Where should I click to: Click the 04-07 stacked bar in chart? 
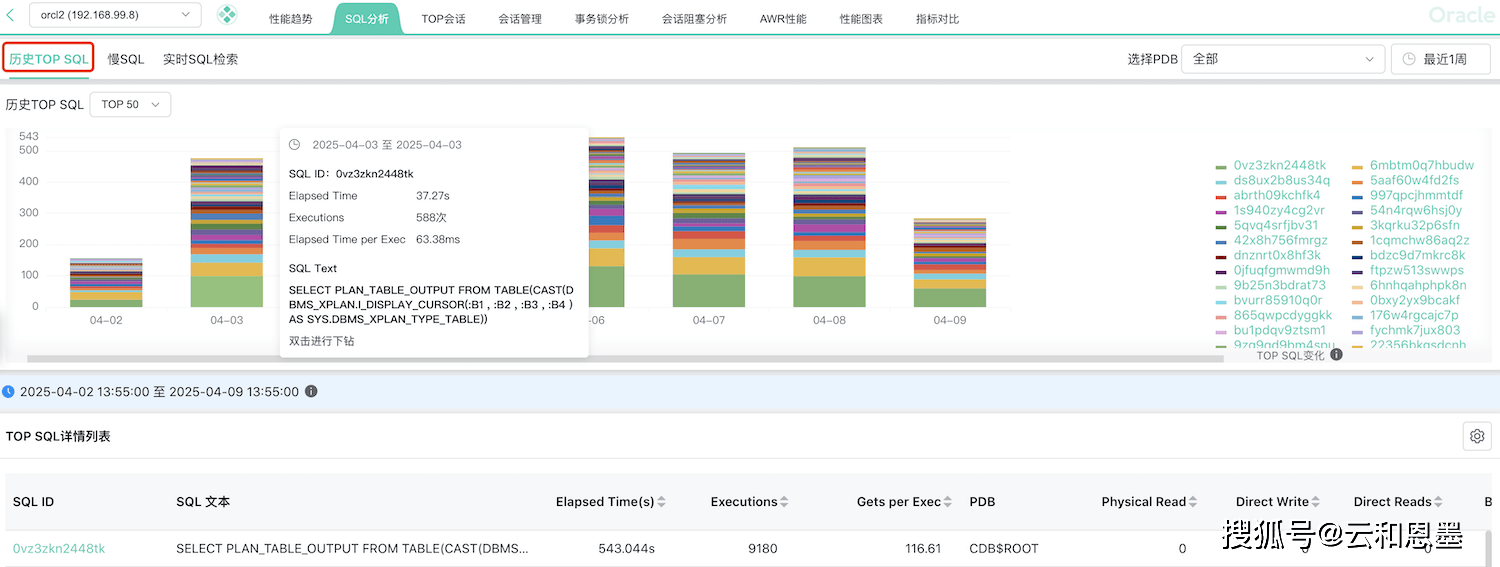click(x=708, y=230)
